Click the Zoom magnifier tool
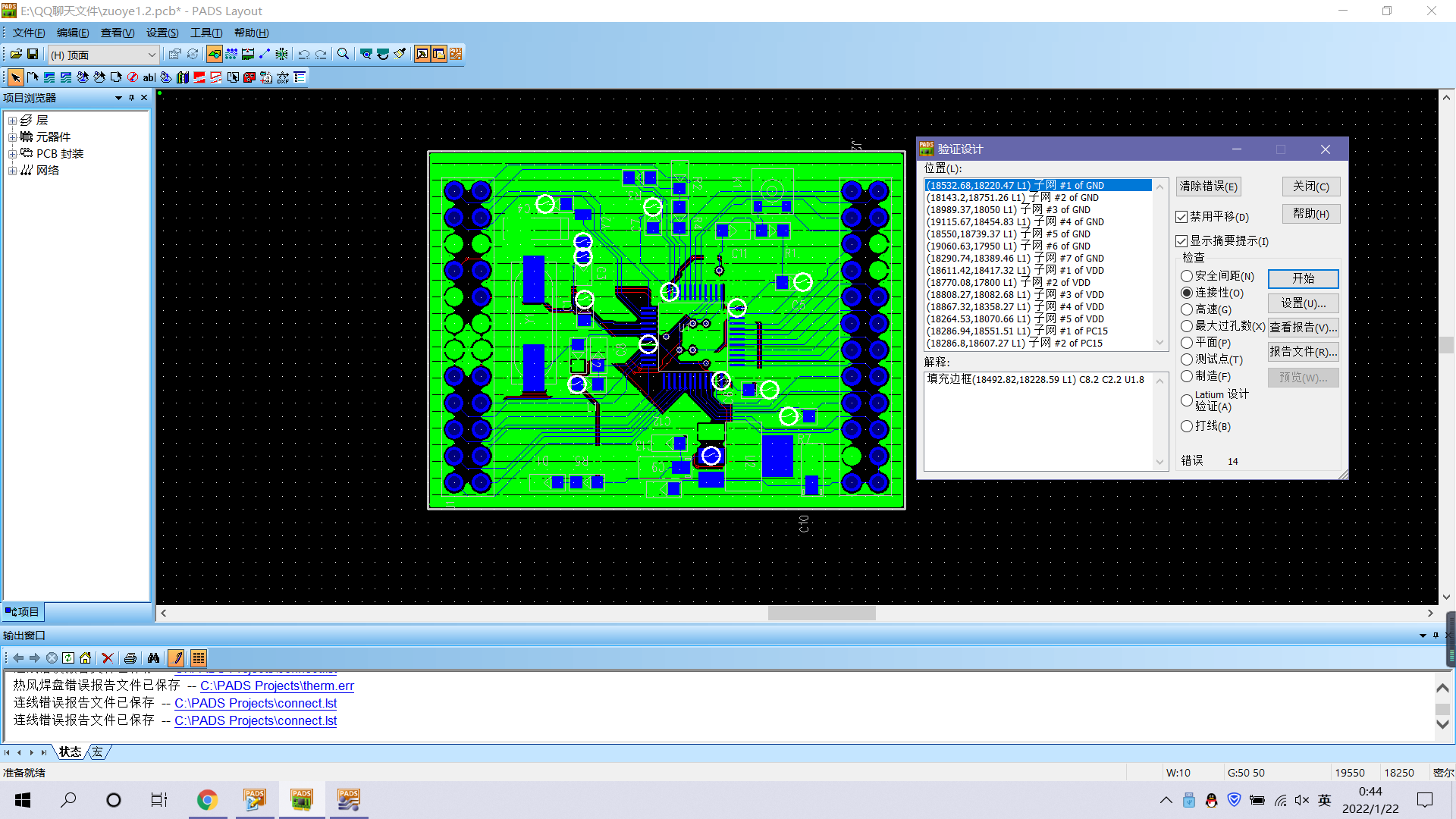The image size is (1456, 819). click(343, 54)
